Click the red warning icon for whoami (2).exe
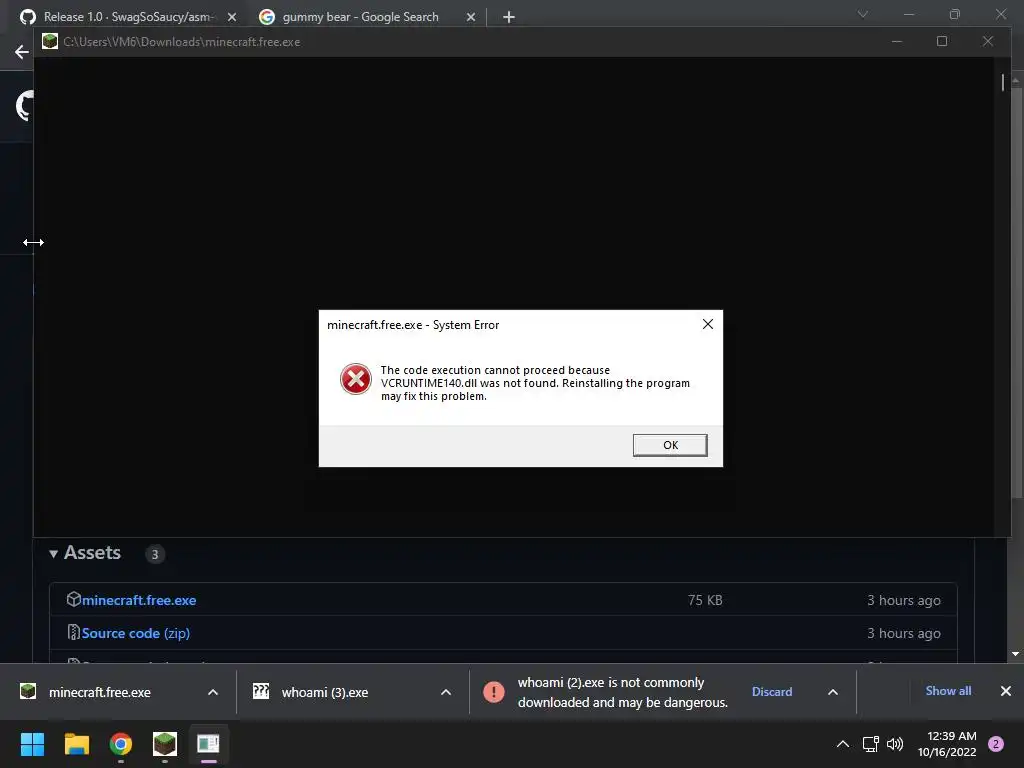 coord(494,692)
